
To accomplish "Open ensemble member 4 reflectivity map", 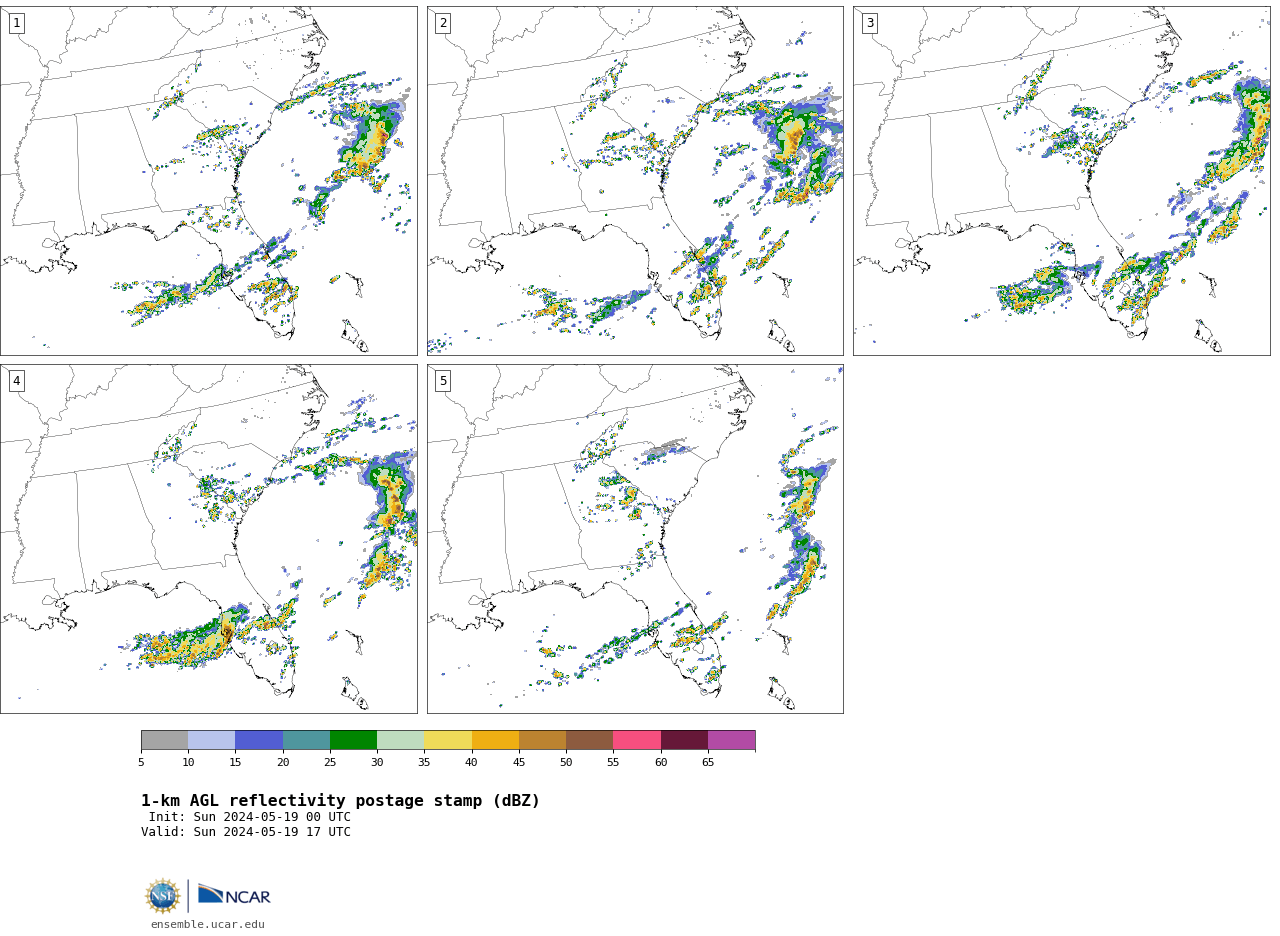I will [x=208, y=539].
